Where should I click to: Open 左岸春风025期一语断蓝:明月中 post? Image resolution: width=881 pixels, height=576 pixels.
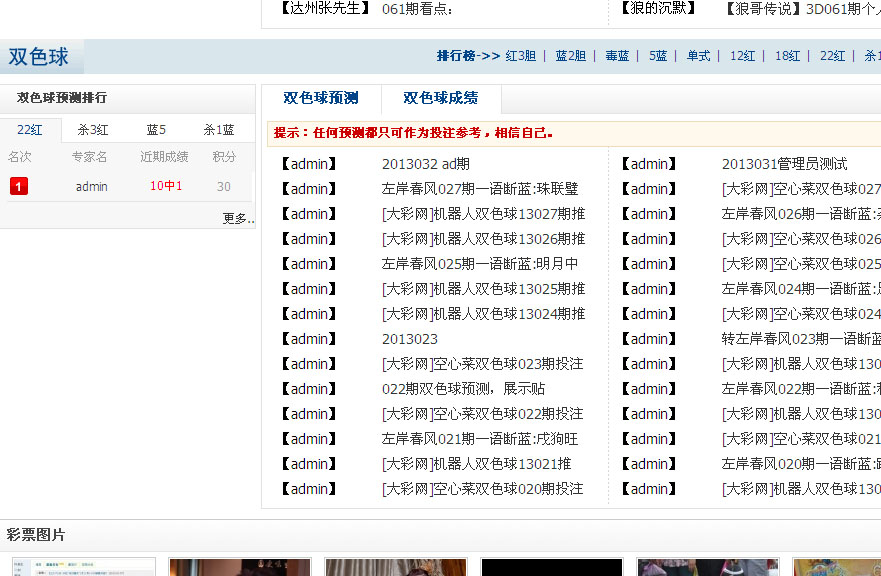pyautogui.click(x=480, y=264)
